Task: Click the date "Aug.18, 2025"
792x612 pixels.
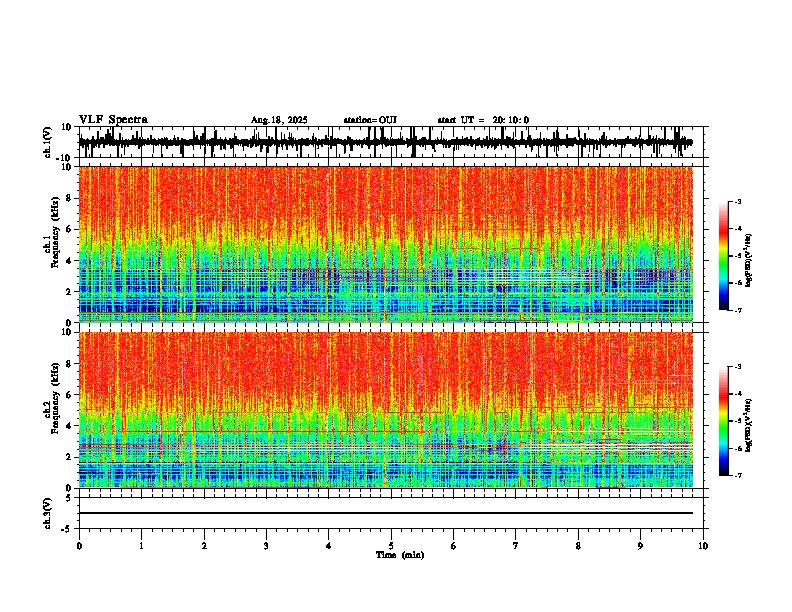Action: click(279, 120)
